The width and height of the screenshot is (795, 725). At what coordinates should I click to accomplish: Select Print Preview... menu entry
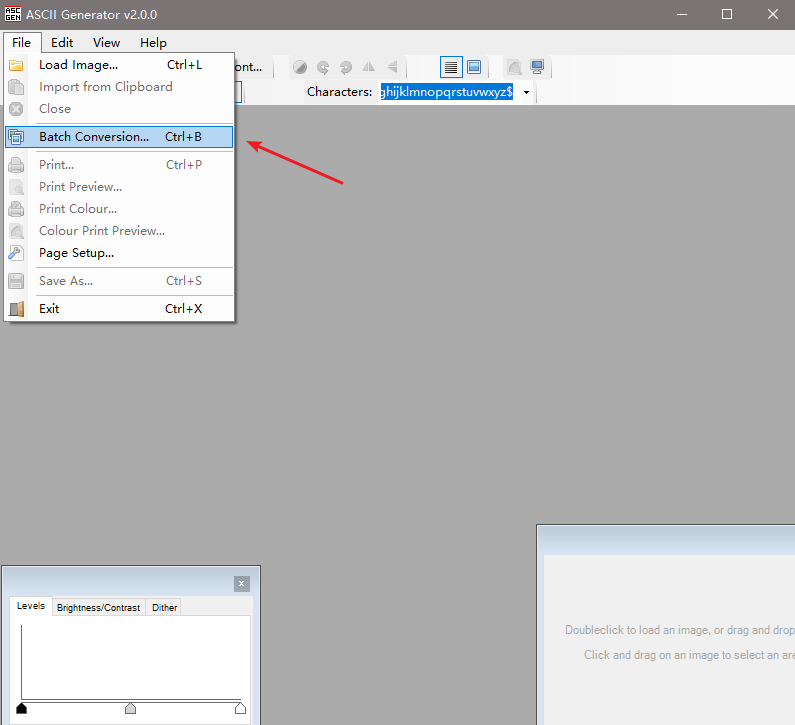click(x=119, y=187)
